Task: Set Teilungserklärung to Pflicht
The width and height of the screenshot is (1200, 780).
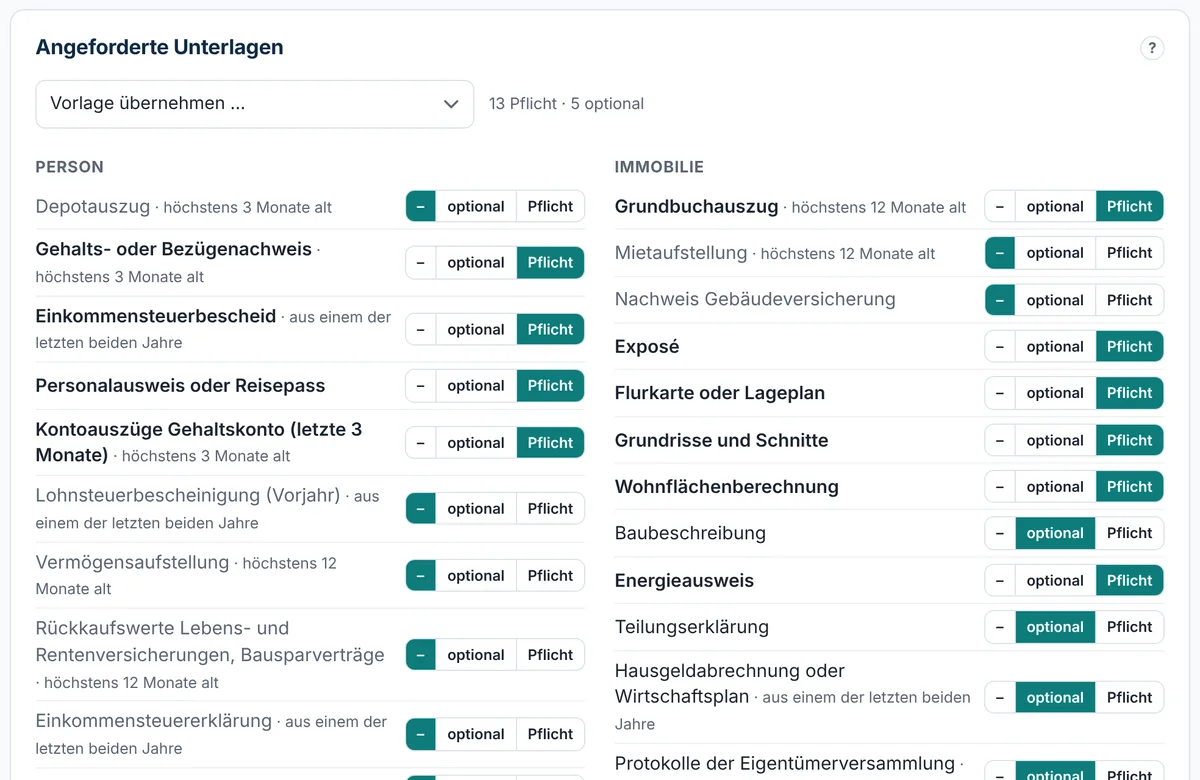Action: click(1130, 627)
